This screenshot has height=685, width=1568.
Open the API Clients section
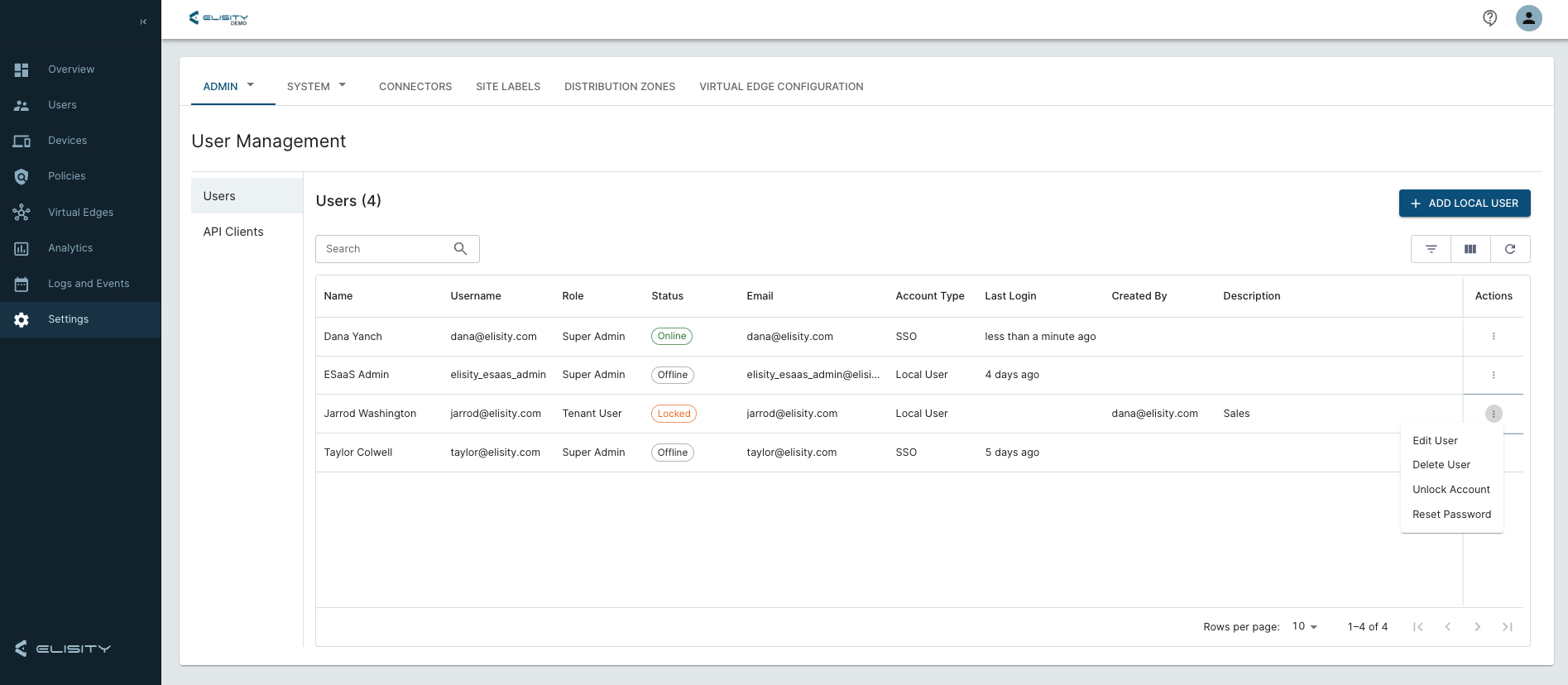(233, 232)
